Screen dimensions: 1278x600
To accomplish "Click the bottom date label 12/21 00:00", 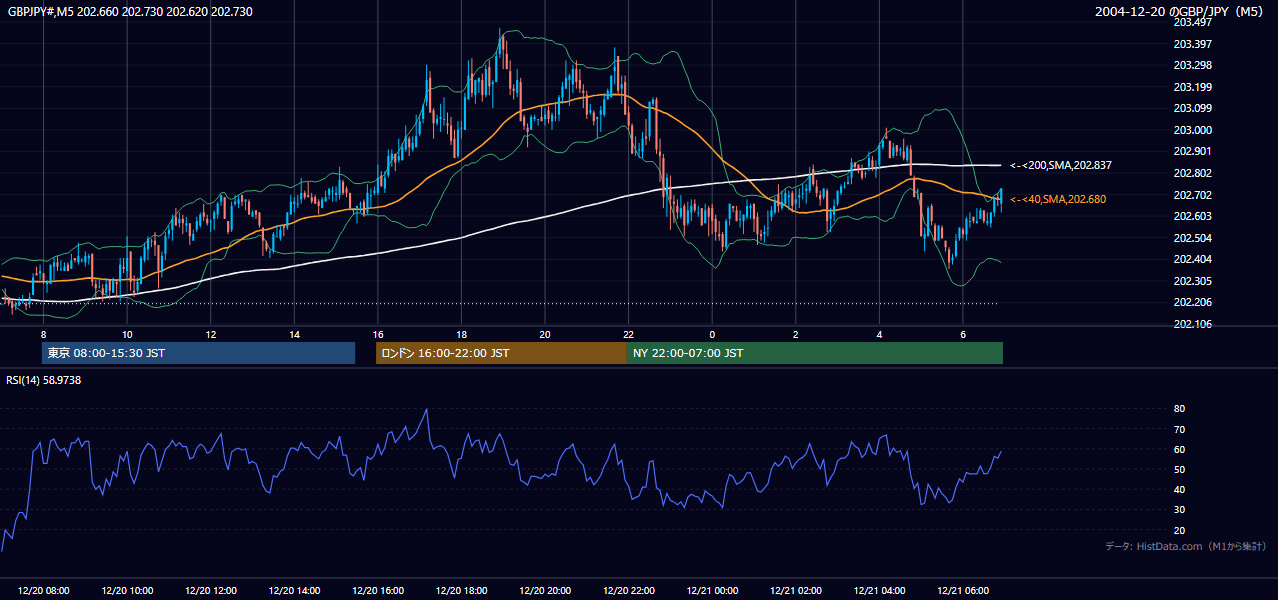I will click(x=712, y=591).
